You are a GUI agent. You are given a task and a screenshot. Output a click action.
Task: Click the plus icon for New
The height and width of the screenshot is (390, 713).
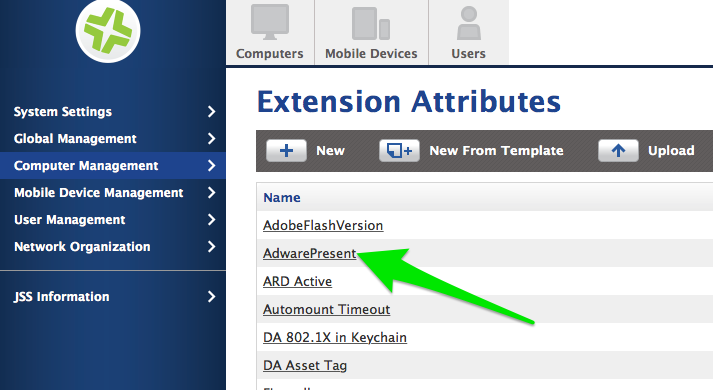[x=286, y=150]
